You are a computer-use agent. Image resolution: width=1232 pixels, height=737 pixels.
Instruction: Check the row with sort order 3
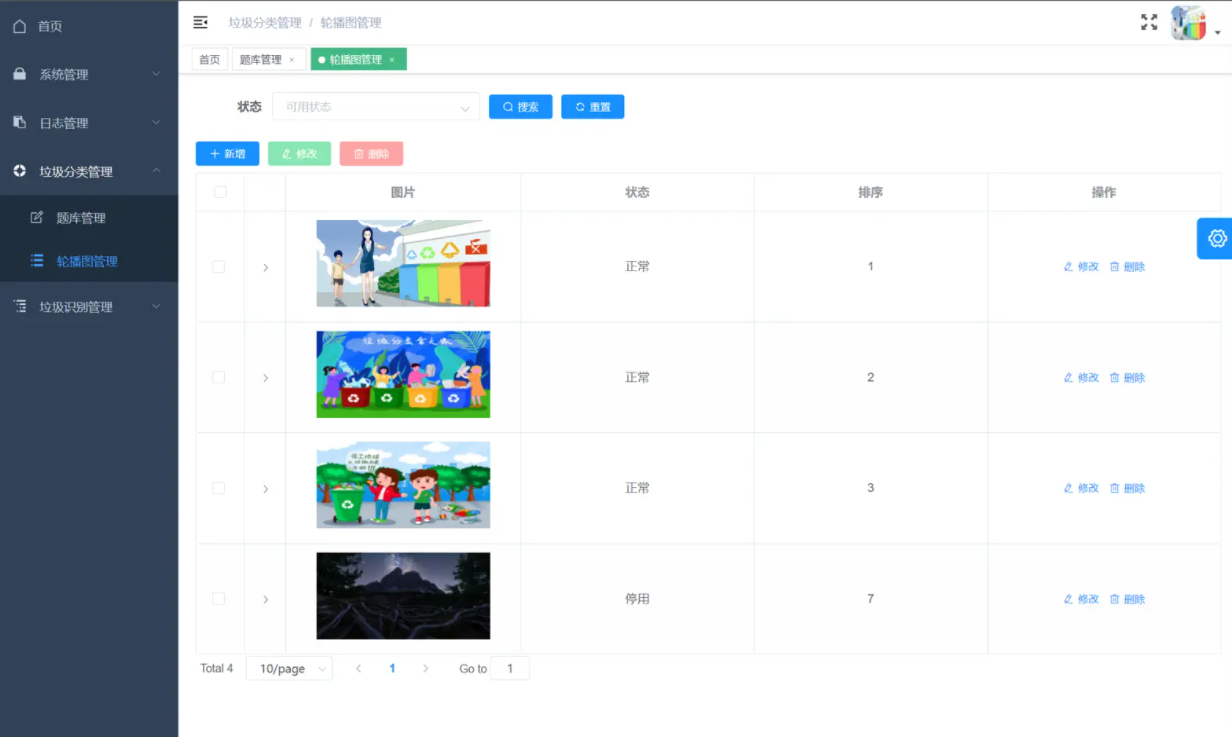(219, 488)
